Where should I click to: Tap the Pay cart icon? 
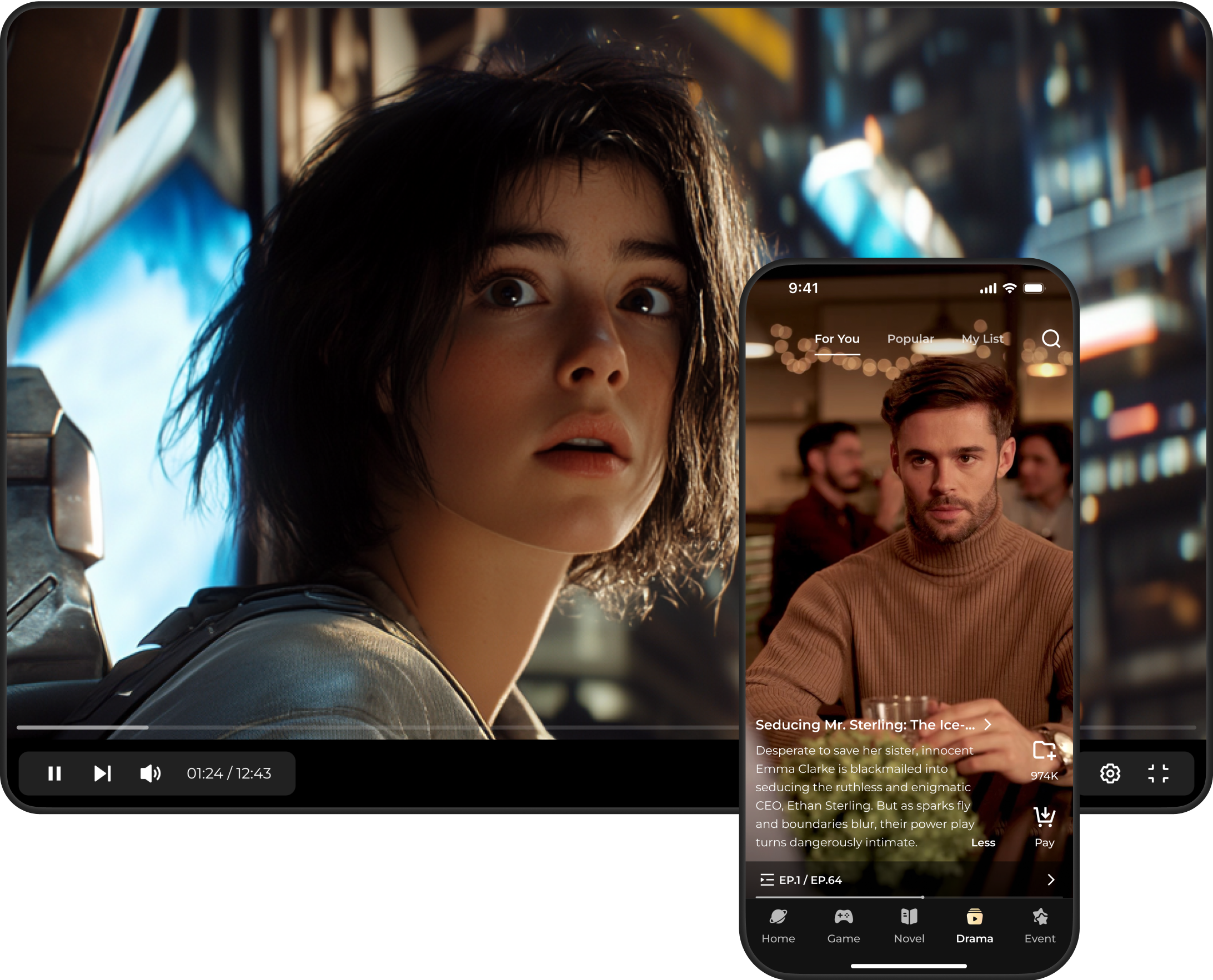coord(1044,818)
